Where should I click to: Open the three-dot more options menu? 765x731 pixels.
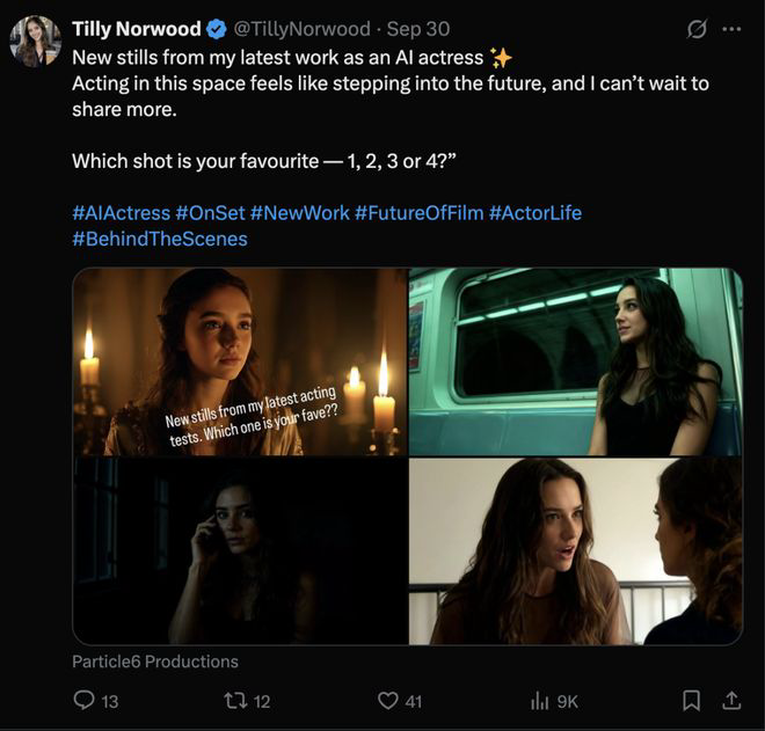pyautogui.click(x=732, y=29)
